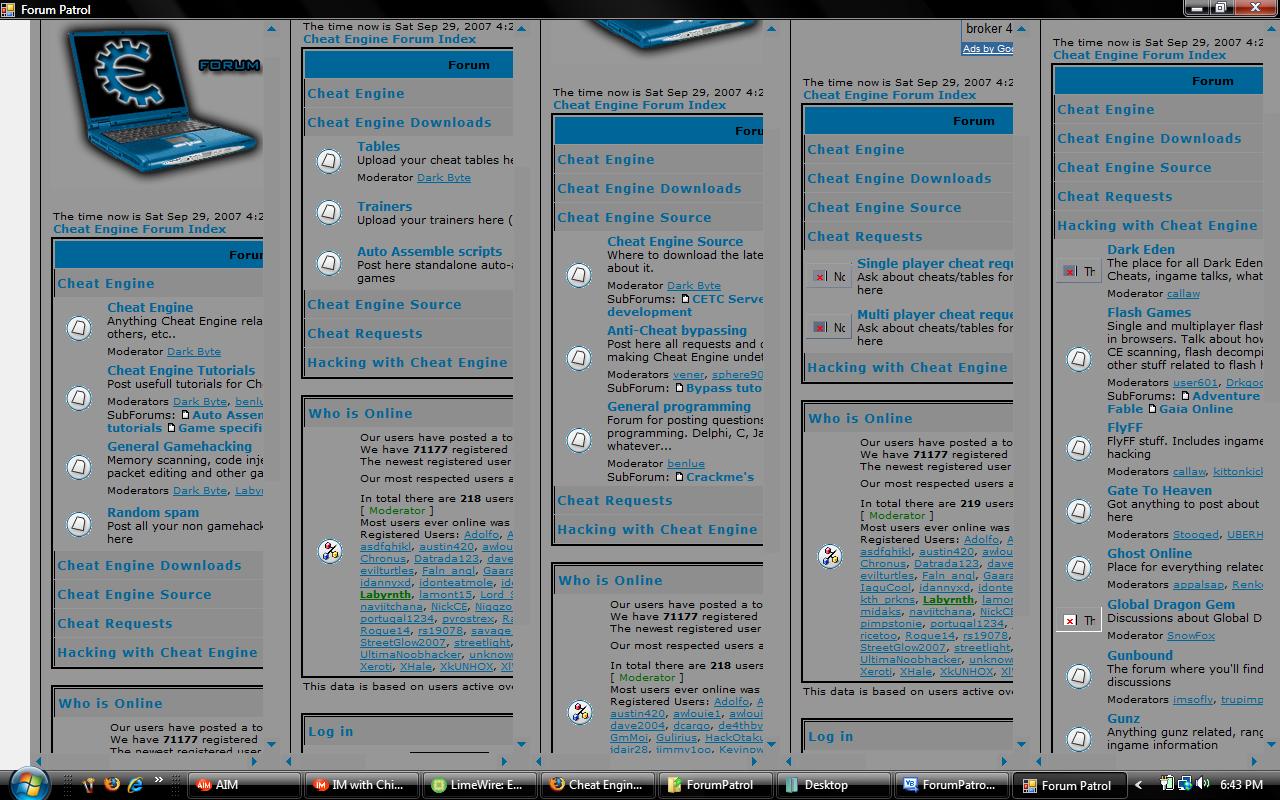Click small page icon before Gaia Online
The width and height of the screenshot is (1280, 800).
pos(1152,409)
